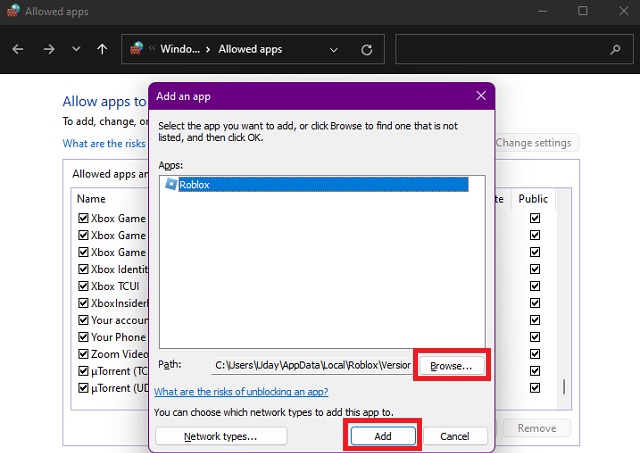Click the Allowed apps title bar icon
Viewport: 640px width, 453px height.
pyautogui.click(x=13, y=10)
